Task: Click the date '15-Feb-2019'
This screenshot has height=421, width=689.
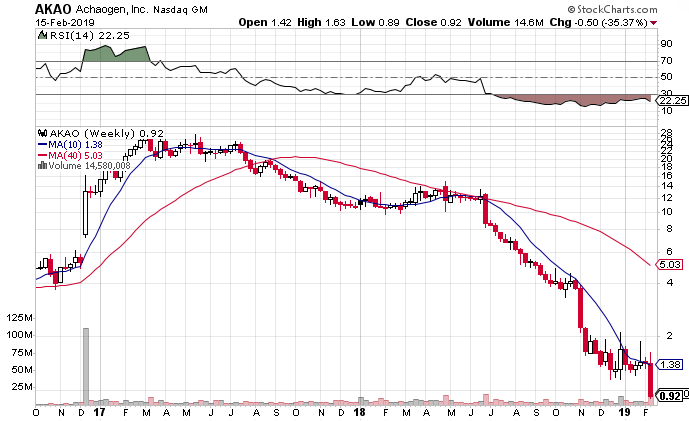Action: tap(65, 22)
